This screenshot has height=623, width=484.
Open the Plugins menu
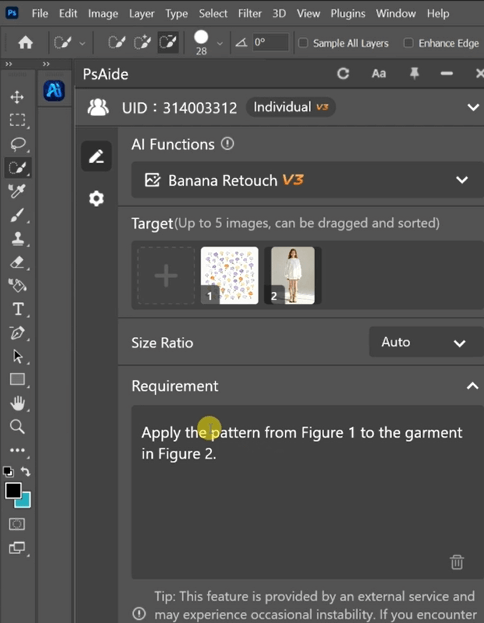click(348, 14)
